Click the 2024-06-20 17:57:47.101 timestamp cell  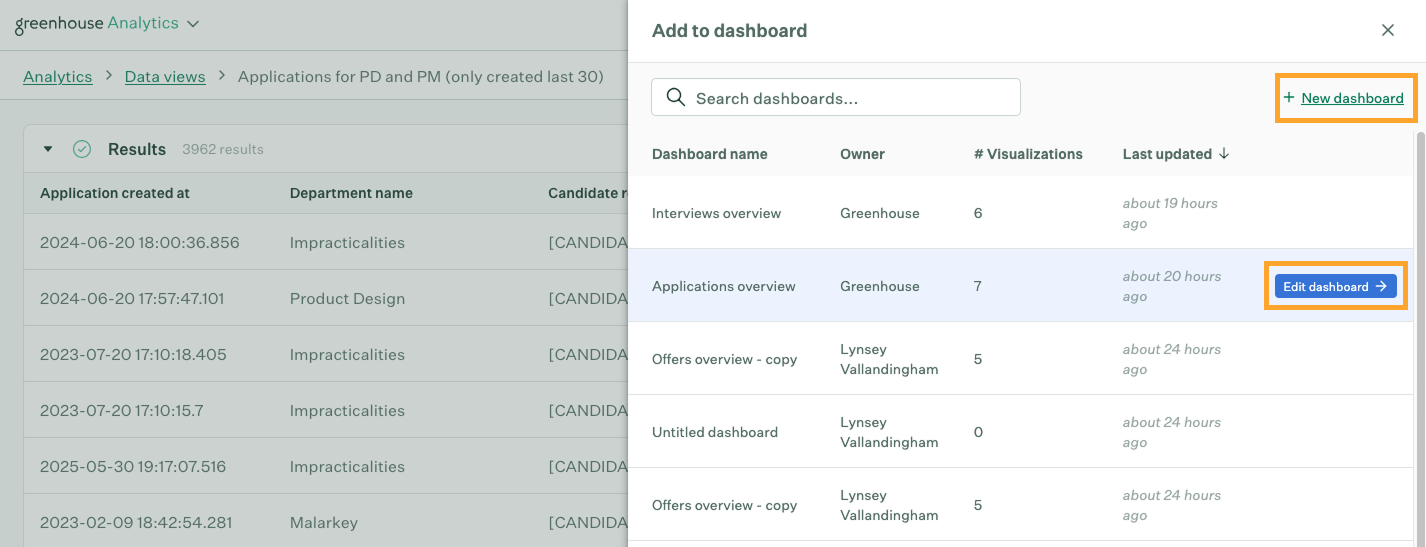pyautogui.click(x=133, y=298)
